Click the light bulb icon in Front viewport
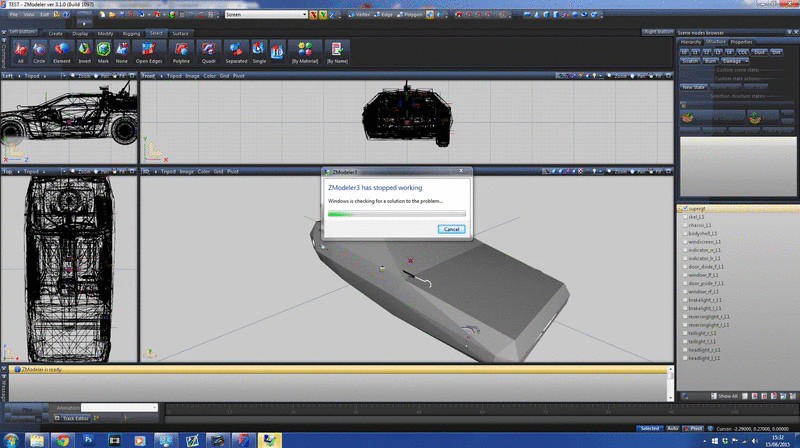The width and height of the screenshot is (800, 448). (x=594, y=76)
